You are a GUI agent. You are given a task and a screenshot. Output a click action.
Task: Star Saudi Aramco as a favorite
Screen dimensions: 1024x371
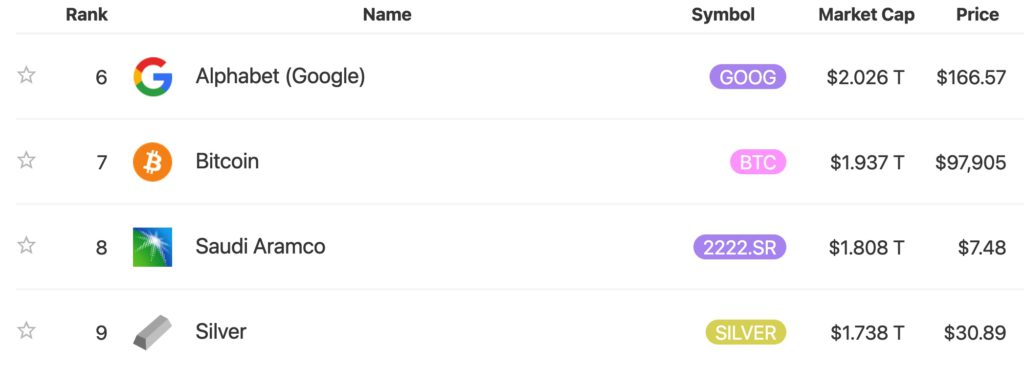click(26, 246)
